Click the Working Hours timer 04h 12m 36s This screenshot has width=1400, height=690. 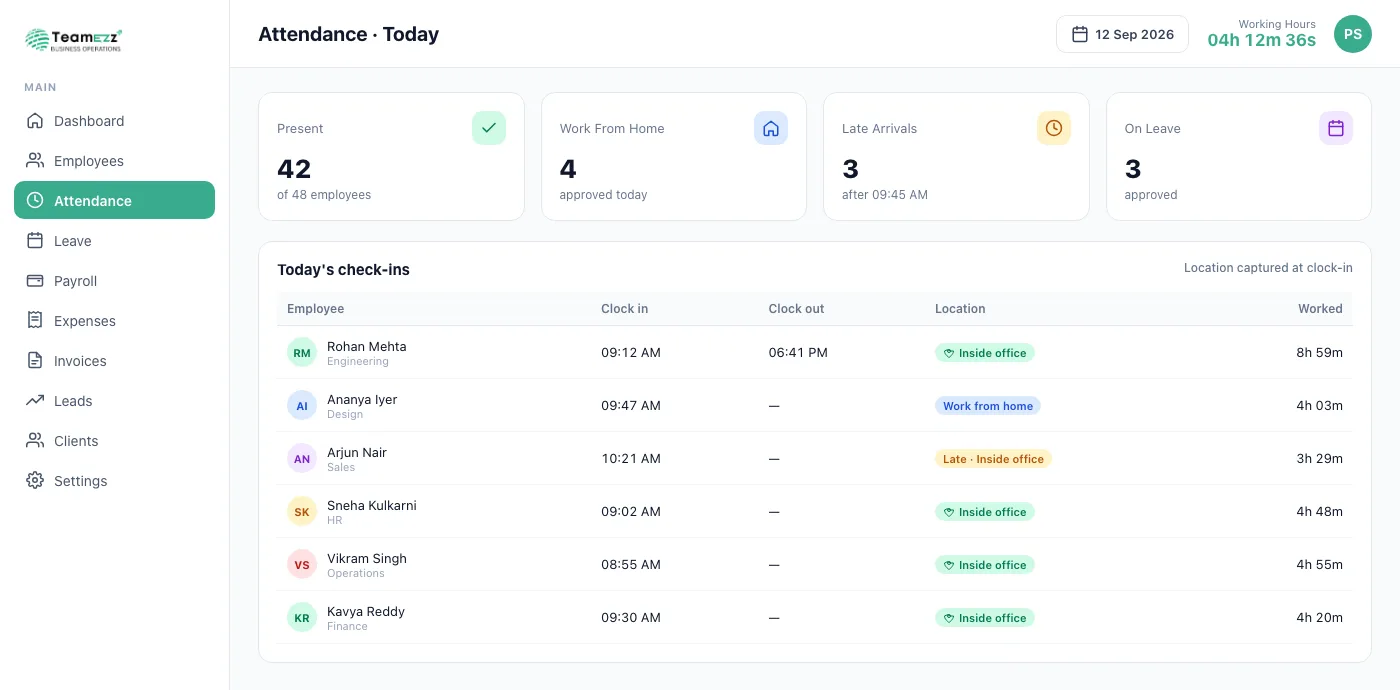pyautogui.click(x=1261, y=40)
